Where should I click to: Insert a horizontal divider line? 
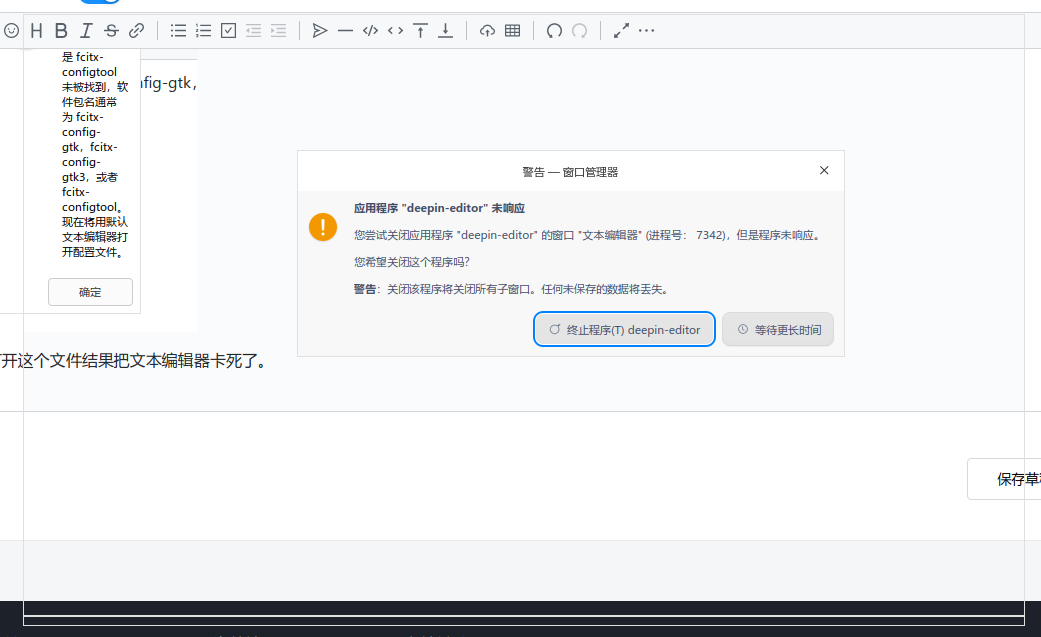click(x=345, y=31)
